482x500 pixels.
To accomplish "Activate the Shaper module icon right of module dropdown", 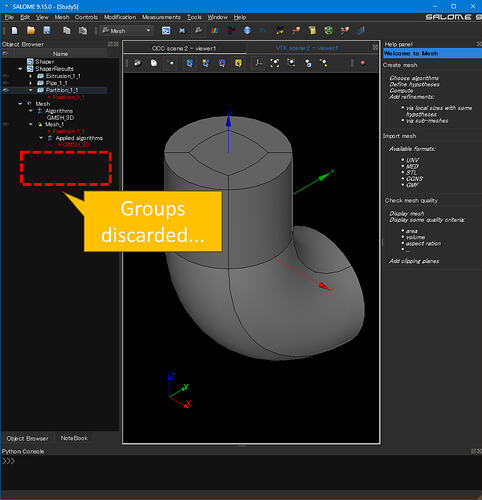I will click(166, 31).
